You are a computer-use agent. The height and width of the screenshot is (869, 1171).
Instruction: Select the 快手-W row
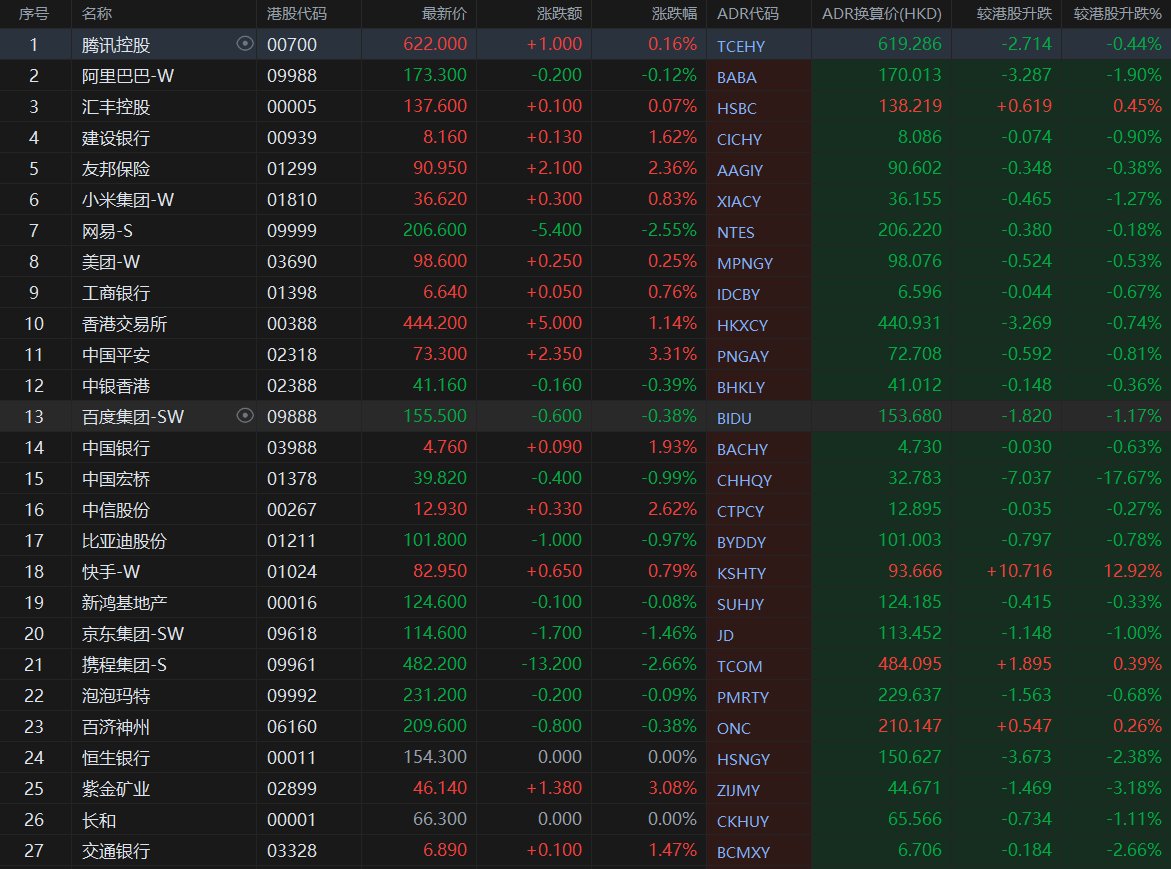(x=111, y=572)
